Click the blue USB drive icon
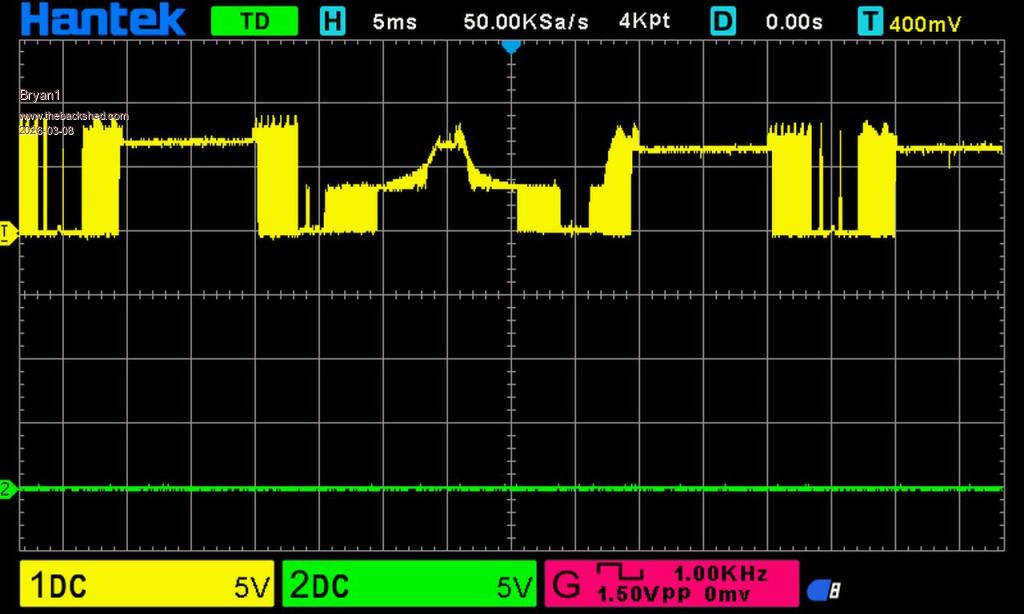Screen dimensions: 1024x614 [823, 590]
